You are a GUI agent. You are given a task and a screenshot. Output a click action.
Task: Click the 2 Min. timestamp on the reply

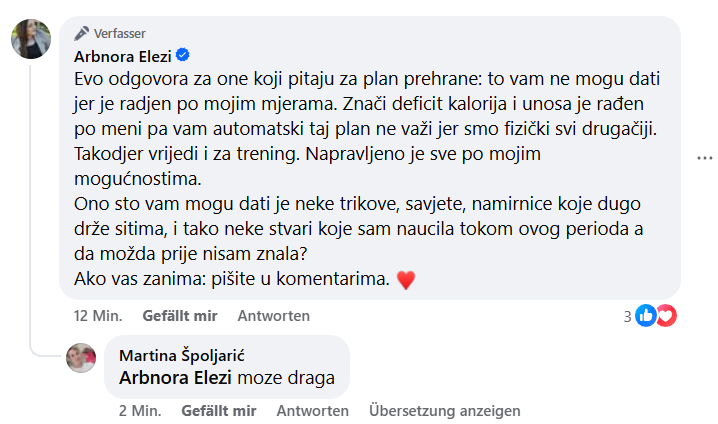tap(139, 411)
